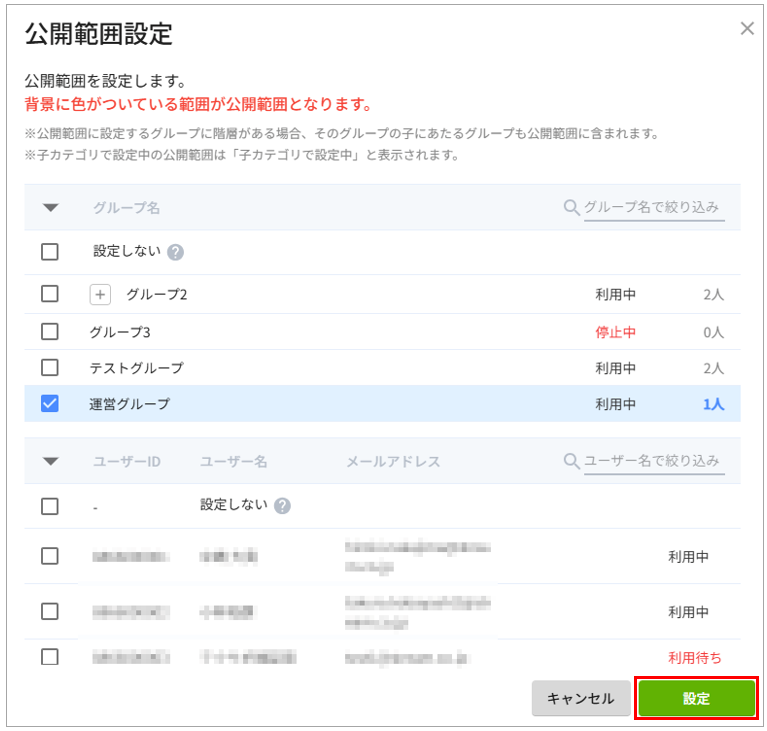Viewport: 767px width, 731px height.
Task: Click the キャンセル button
Action: click(x=580, y=699)
